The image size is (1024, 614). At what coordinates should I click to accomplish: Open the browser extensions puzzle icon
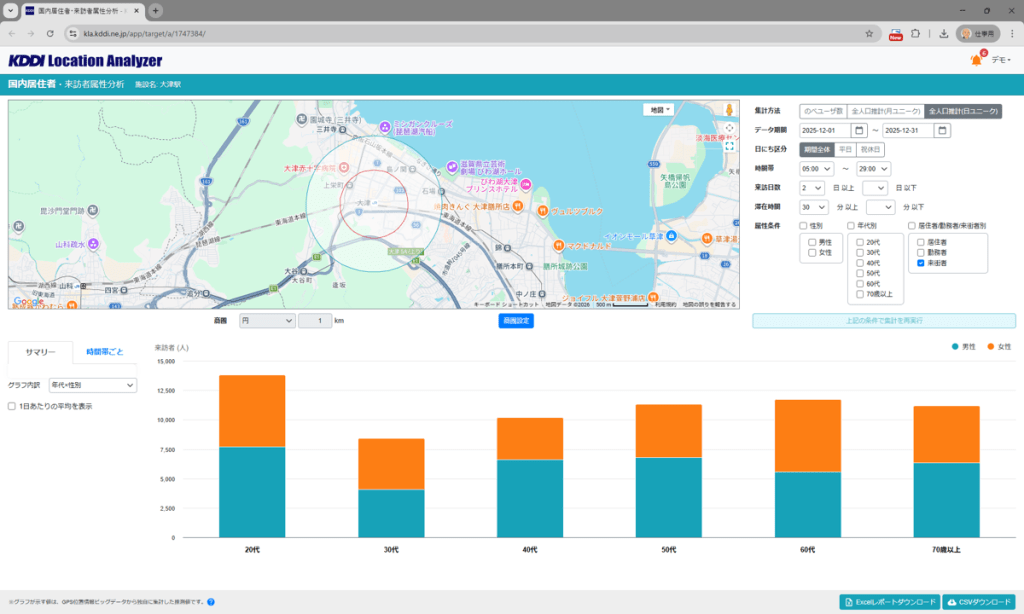coord(915,33)
